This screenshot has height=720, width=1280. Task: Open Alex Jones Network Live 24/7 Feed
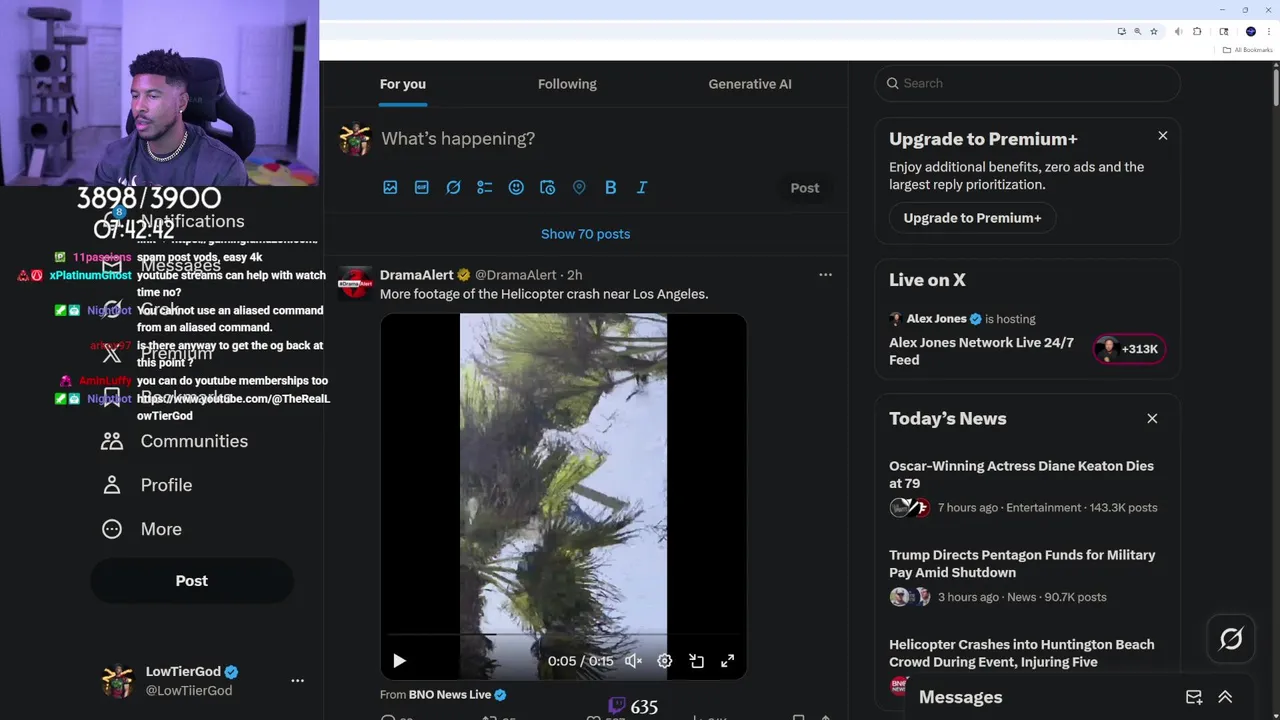[981, 351]
